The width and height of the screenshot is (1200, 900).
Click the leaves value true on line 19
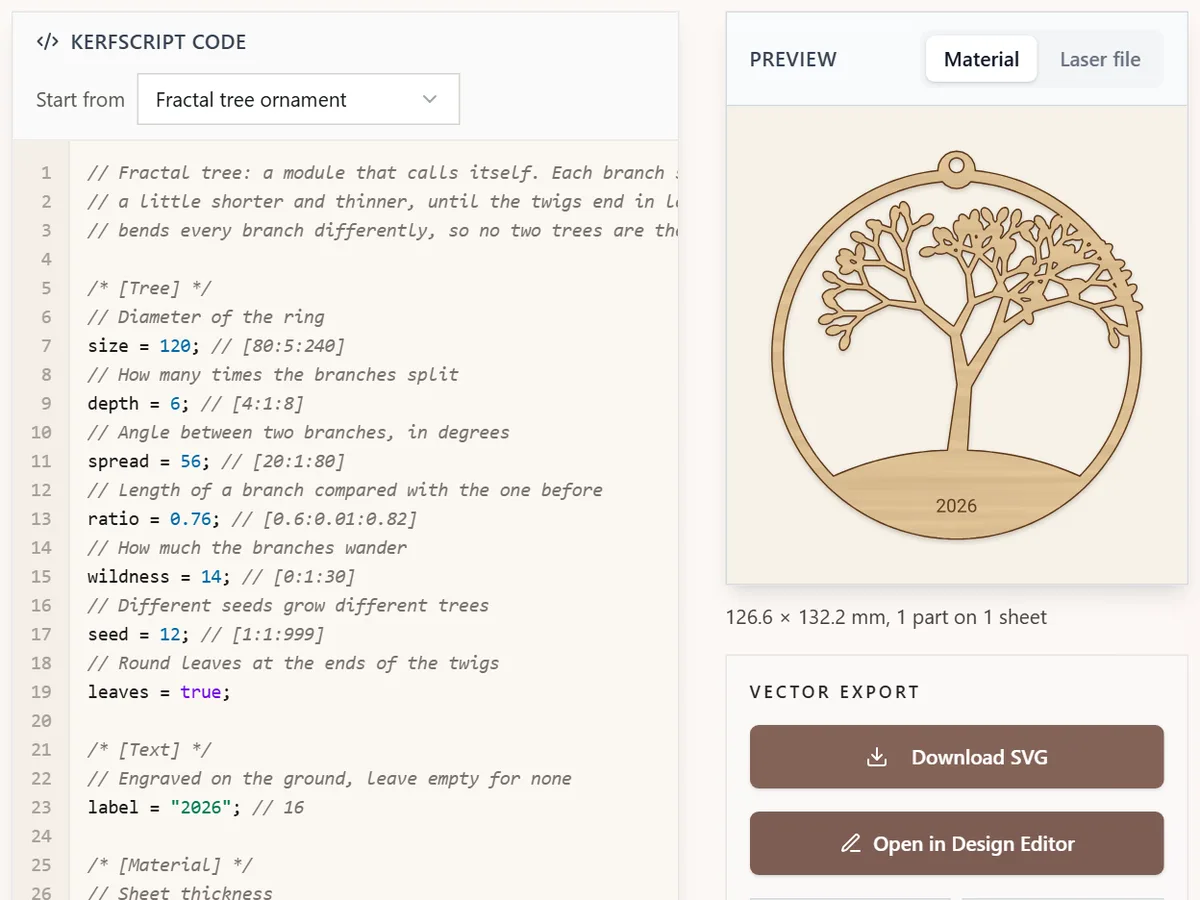click(x=200, y=692)
